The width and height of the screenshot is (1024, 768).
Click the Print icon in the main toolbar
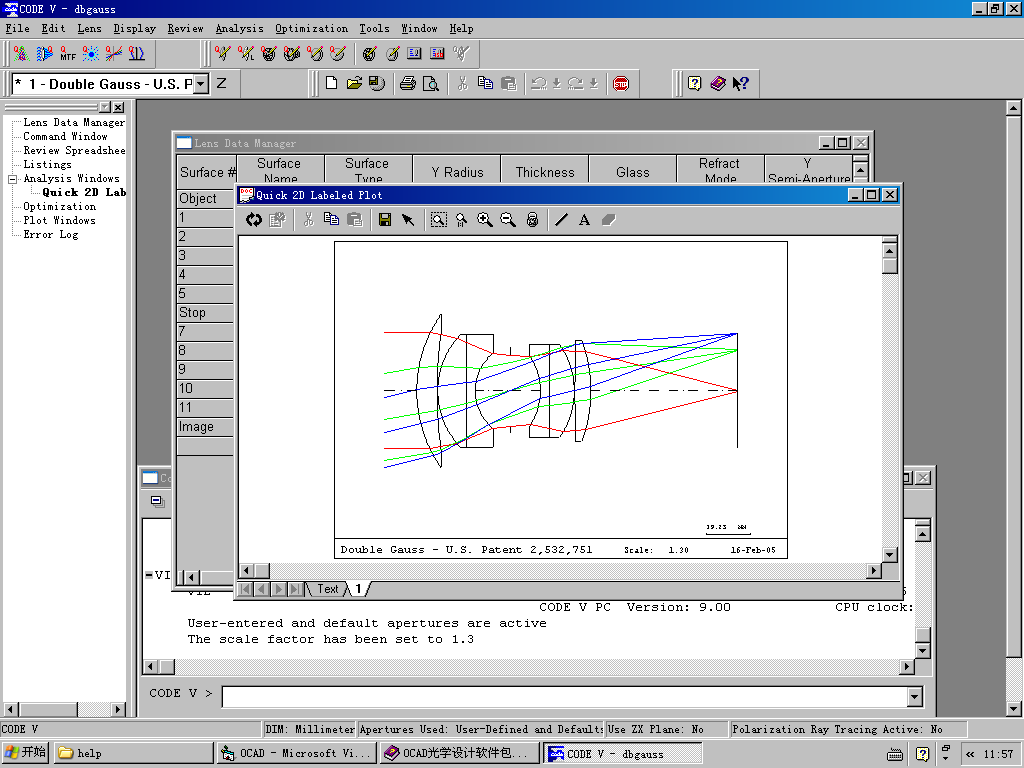coord(407,84)
